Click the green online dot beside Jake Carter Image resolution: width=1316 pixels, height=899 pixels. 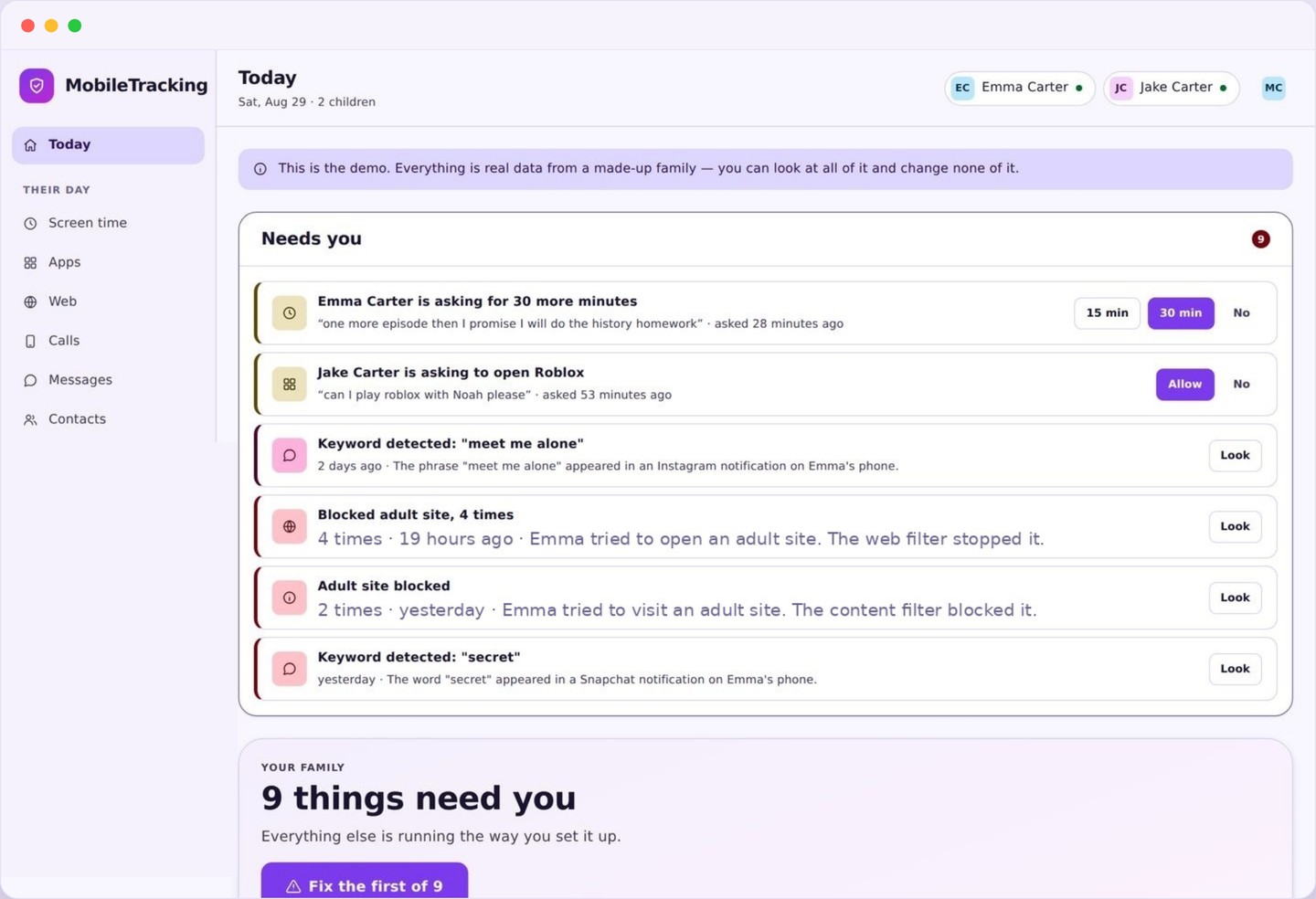click(x=1224, y=89)
